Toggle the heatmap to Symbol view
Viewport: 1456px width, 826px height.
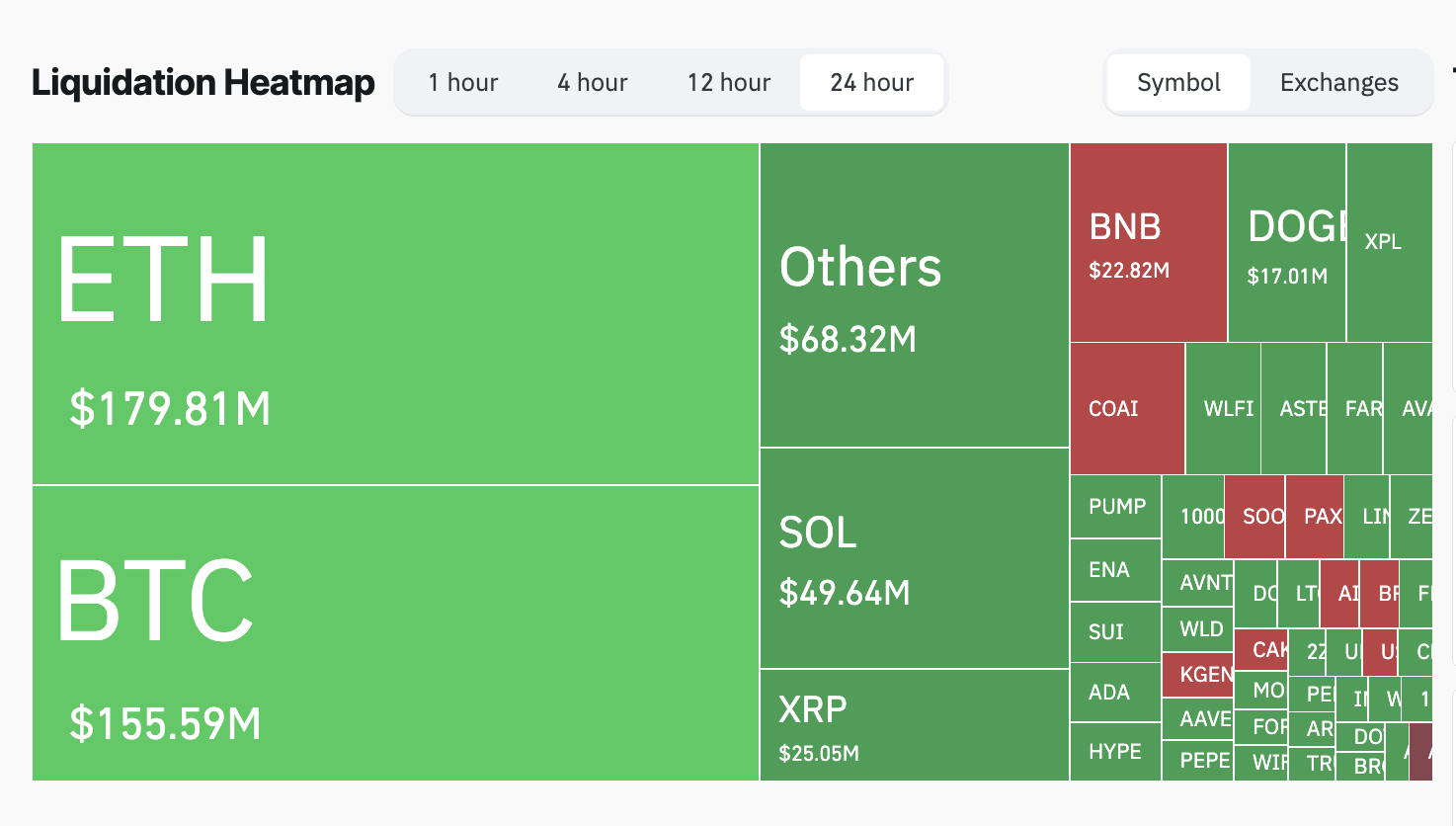(x=1177, y=83)
